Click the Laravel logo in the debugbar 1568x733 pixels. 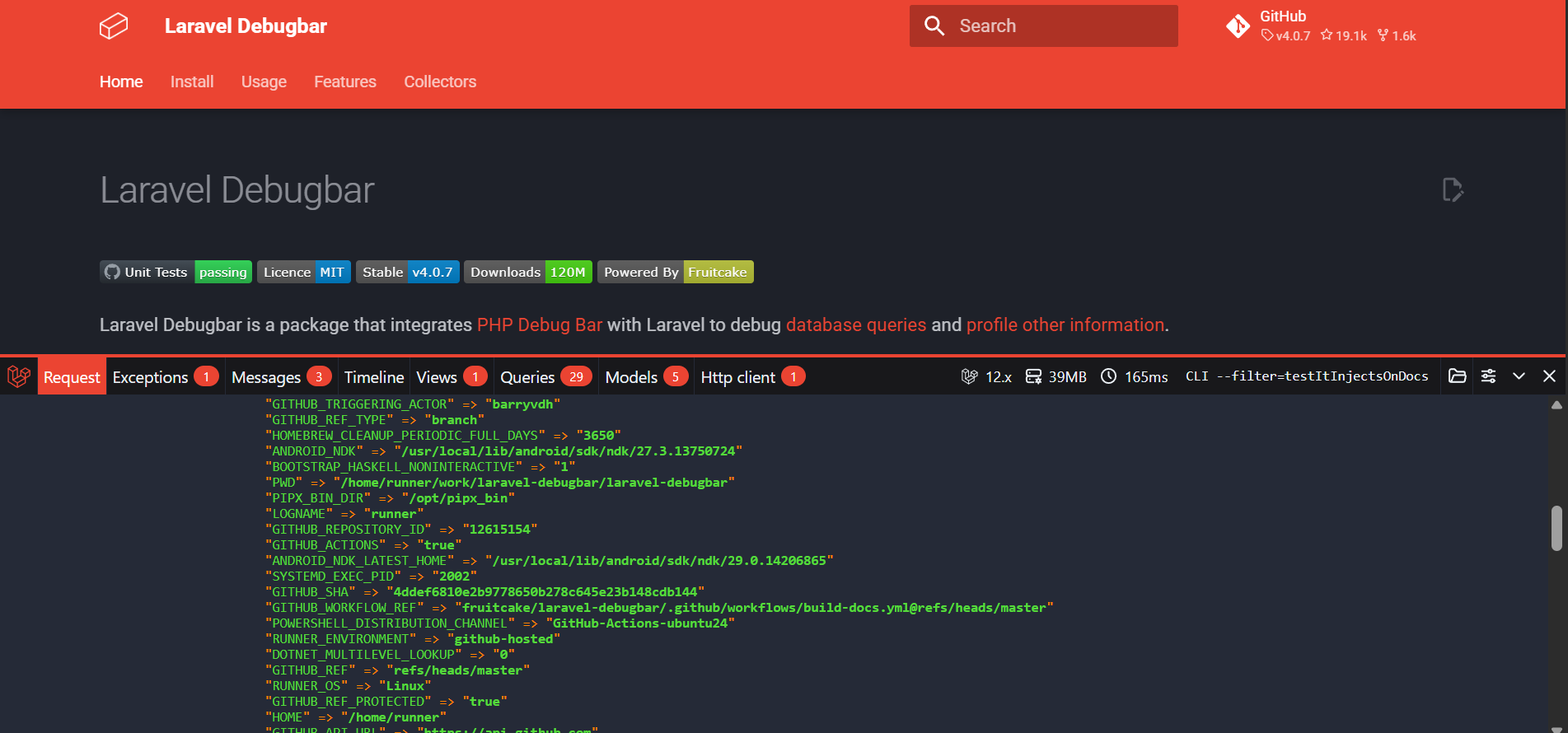pos(19,376)
